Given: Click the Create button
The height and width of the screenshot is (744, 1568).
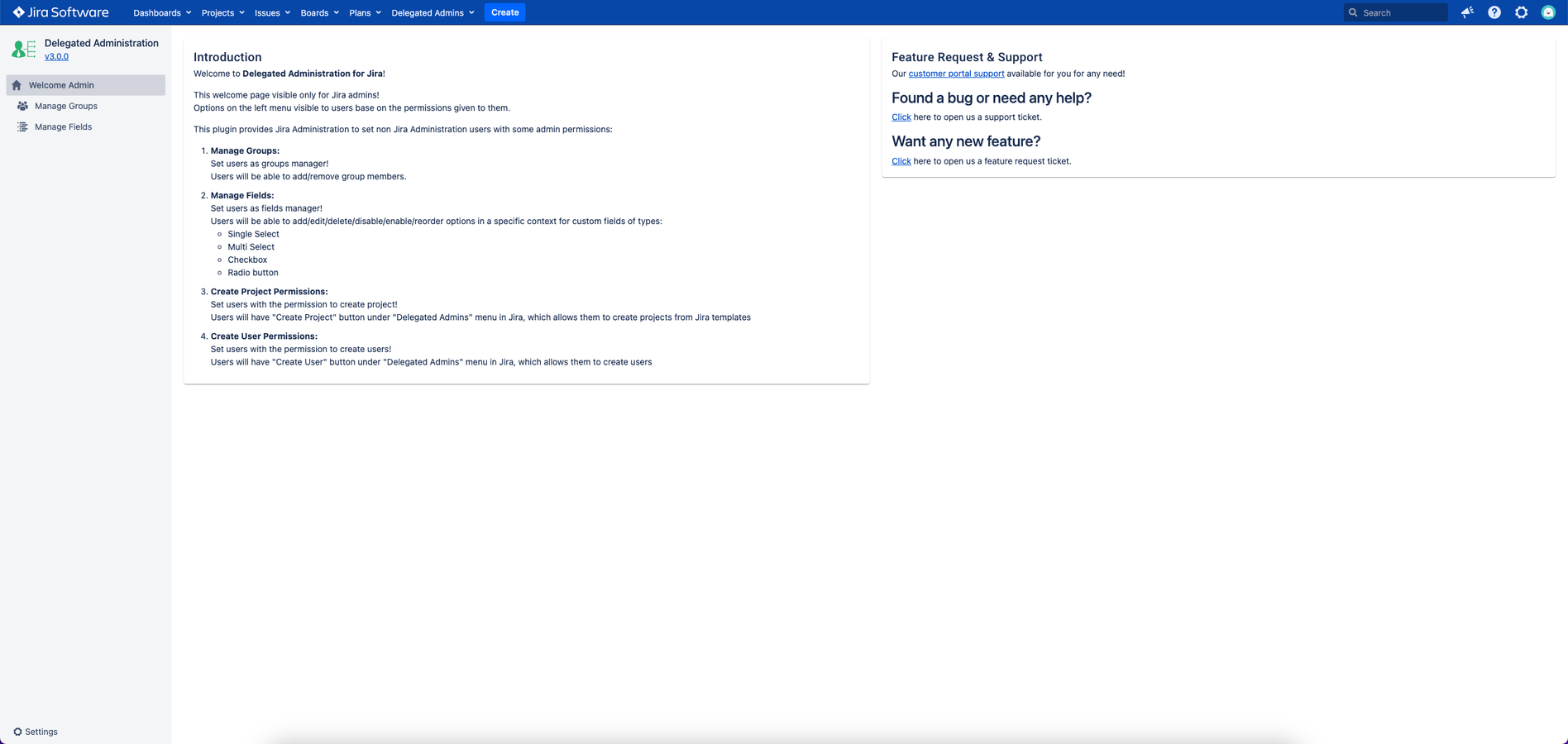Looking at the screenshot, I should click(x=504, y=12).
